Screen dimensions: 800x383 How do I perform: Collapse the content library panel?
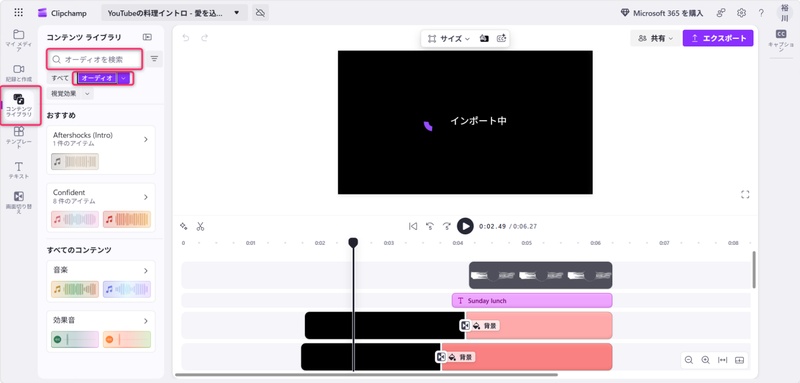click(147, 37)
